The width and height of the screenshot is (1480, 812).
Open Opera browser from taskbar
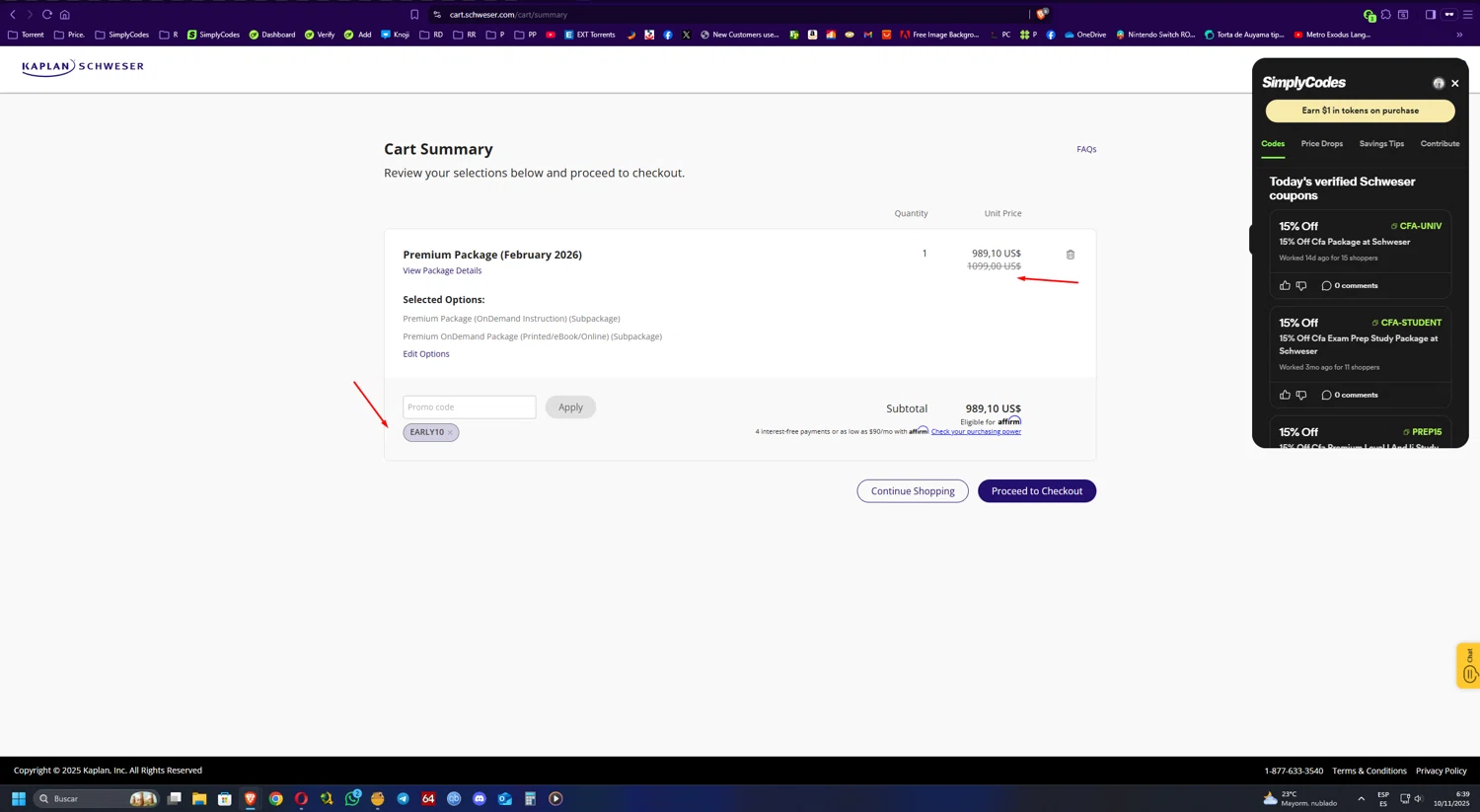tap(301, 799)
